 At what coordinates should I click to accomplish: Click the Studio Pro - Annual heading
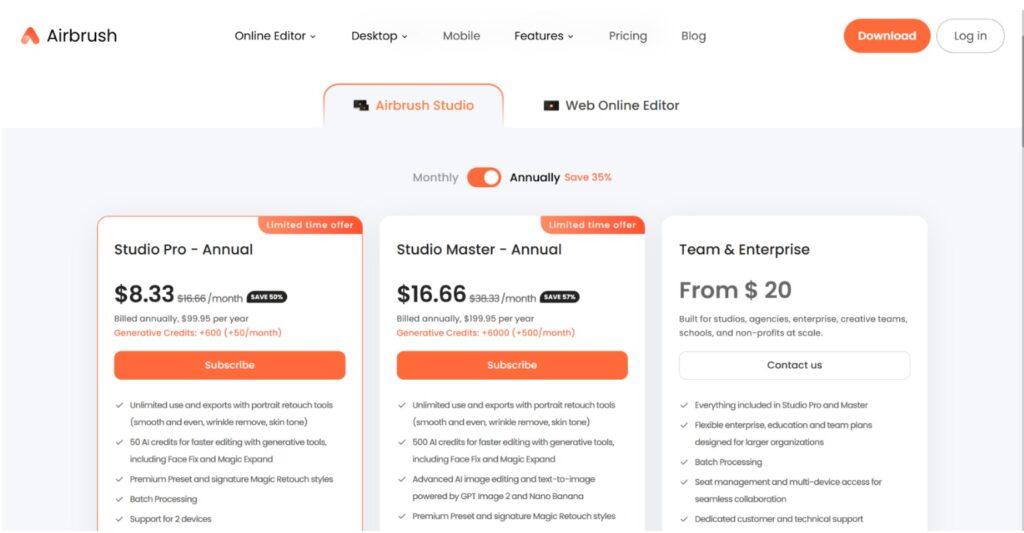click(x=184, y=250)
